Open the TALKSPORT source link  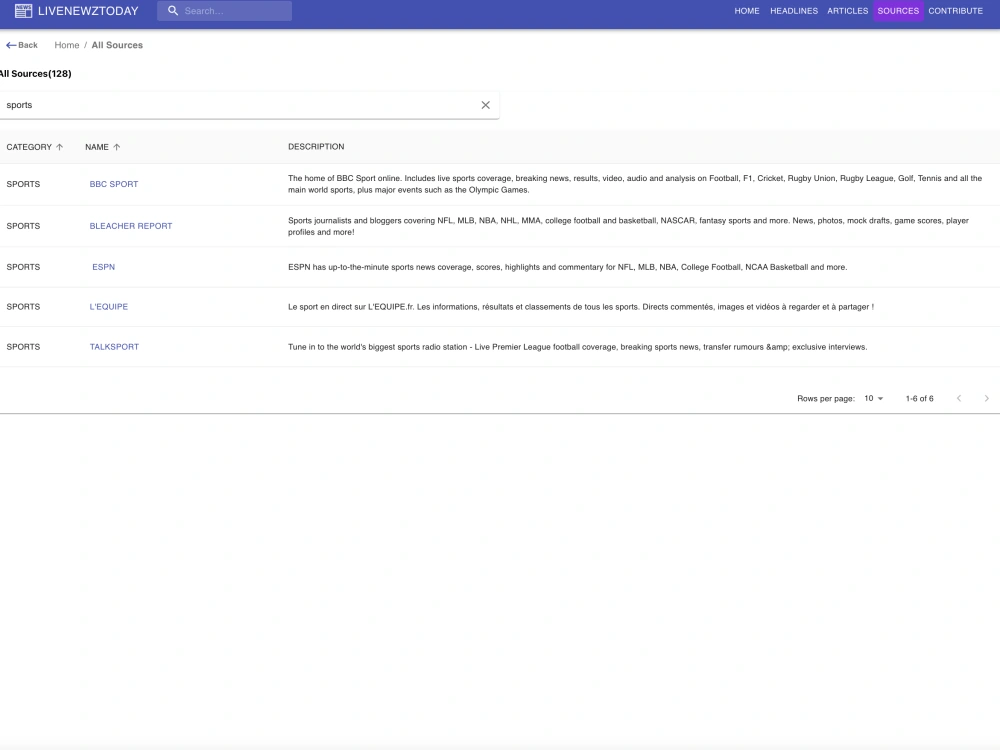click(114, 347)
